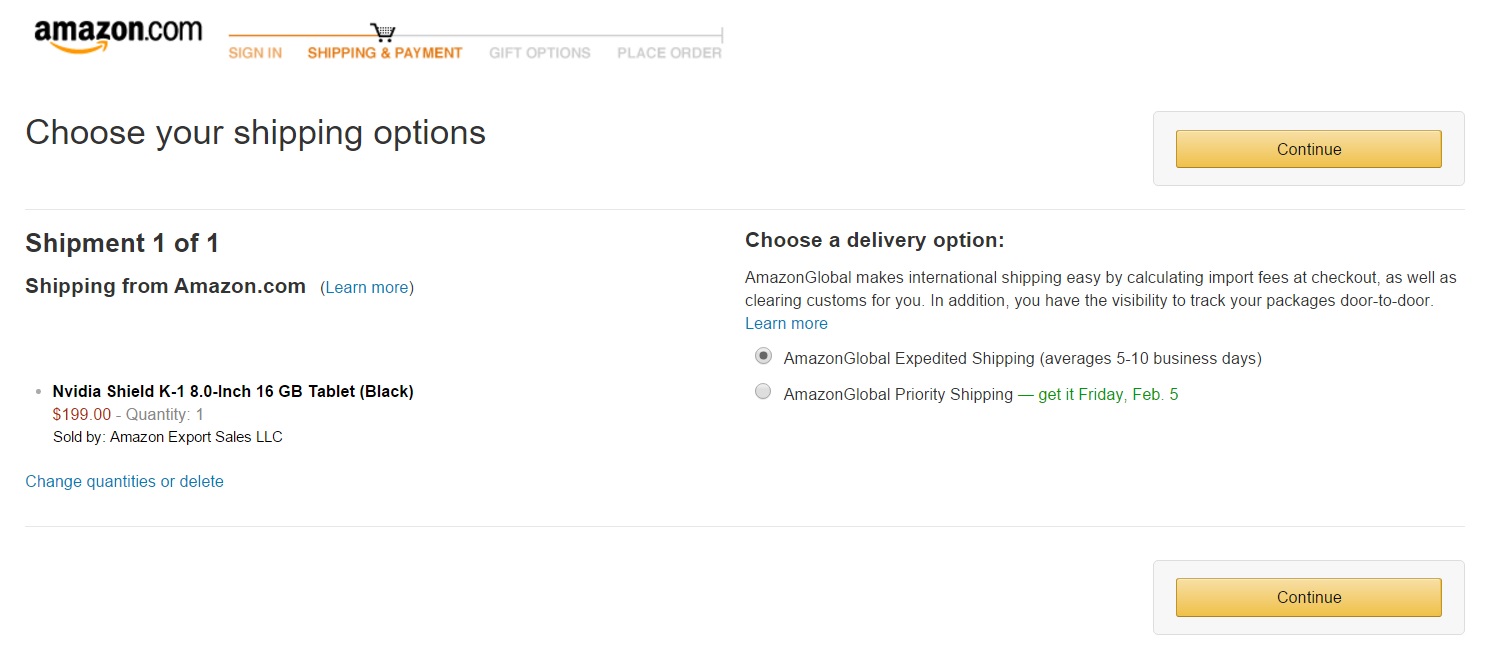Click the $199.00 price text
This screenshot has height=650, width=1497.
point(81,415)
